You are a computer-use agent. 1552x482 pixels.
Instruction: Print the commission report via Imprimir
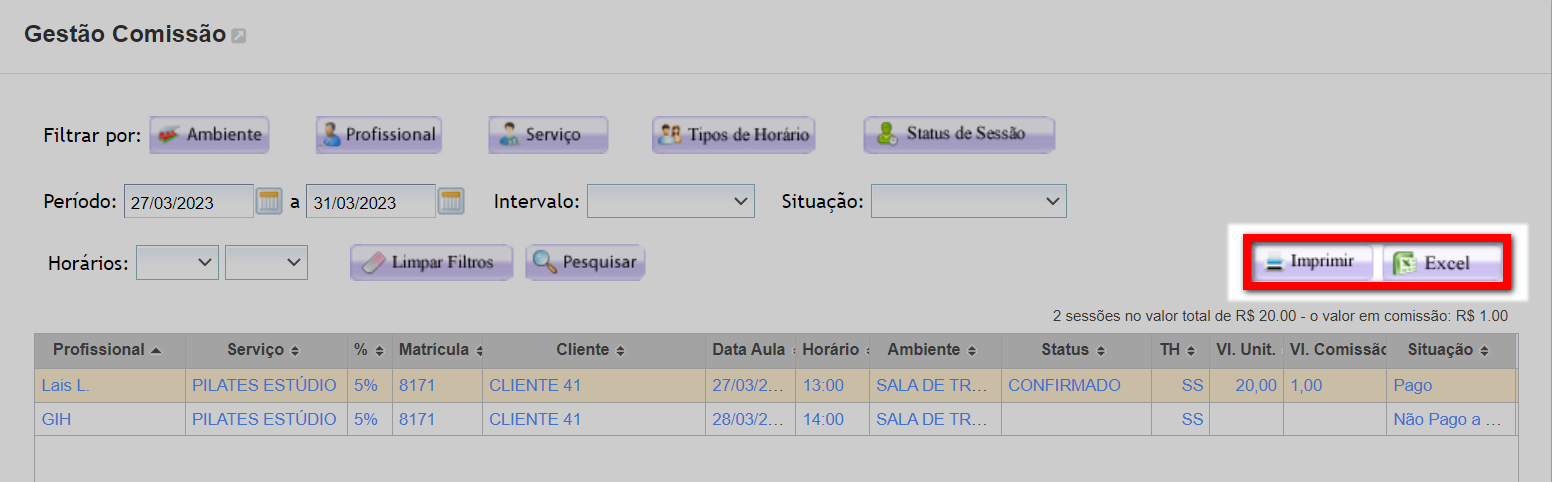click(1312, 262)
